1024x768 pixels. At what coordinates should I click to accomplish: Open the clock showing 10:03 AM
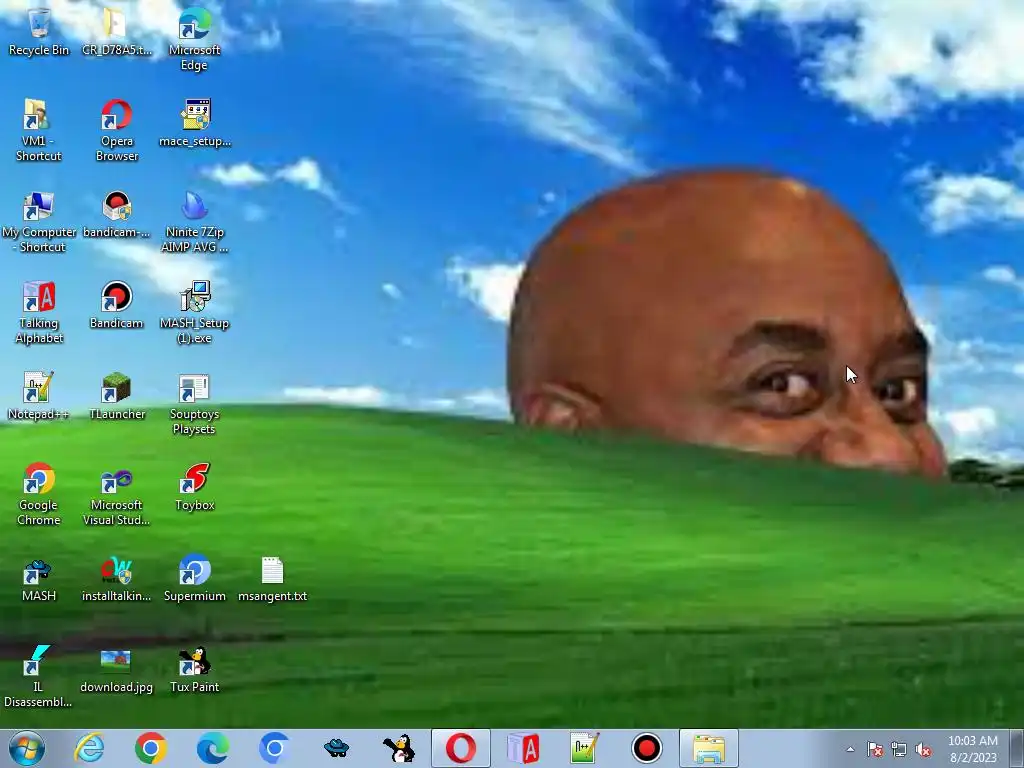click(x=973, y=749)
